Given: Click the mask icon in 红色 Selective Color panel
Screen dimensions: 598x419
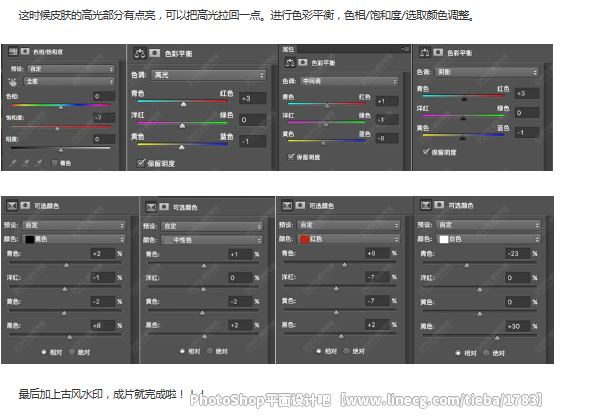Looking at the screenshot, I should (301, 206).
